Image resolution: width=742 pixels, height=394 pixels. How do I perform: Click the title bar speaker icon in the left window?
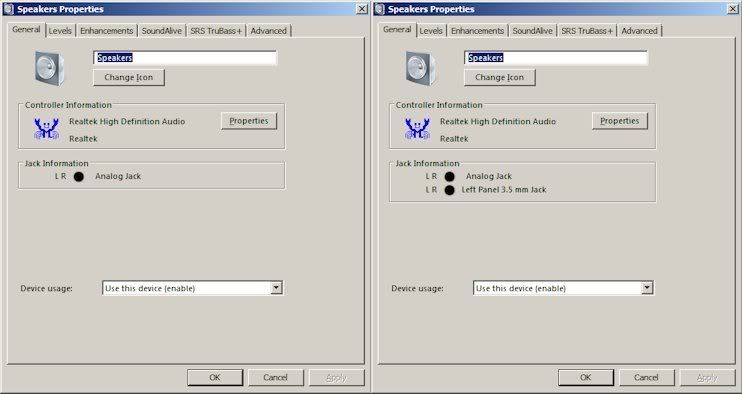[9, 9]
